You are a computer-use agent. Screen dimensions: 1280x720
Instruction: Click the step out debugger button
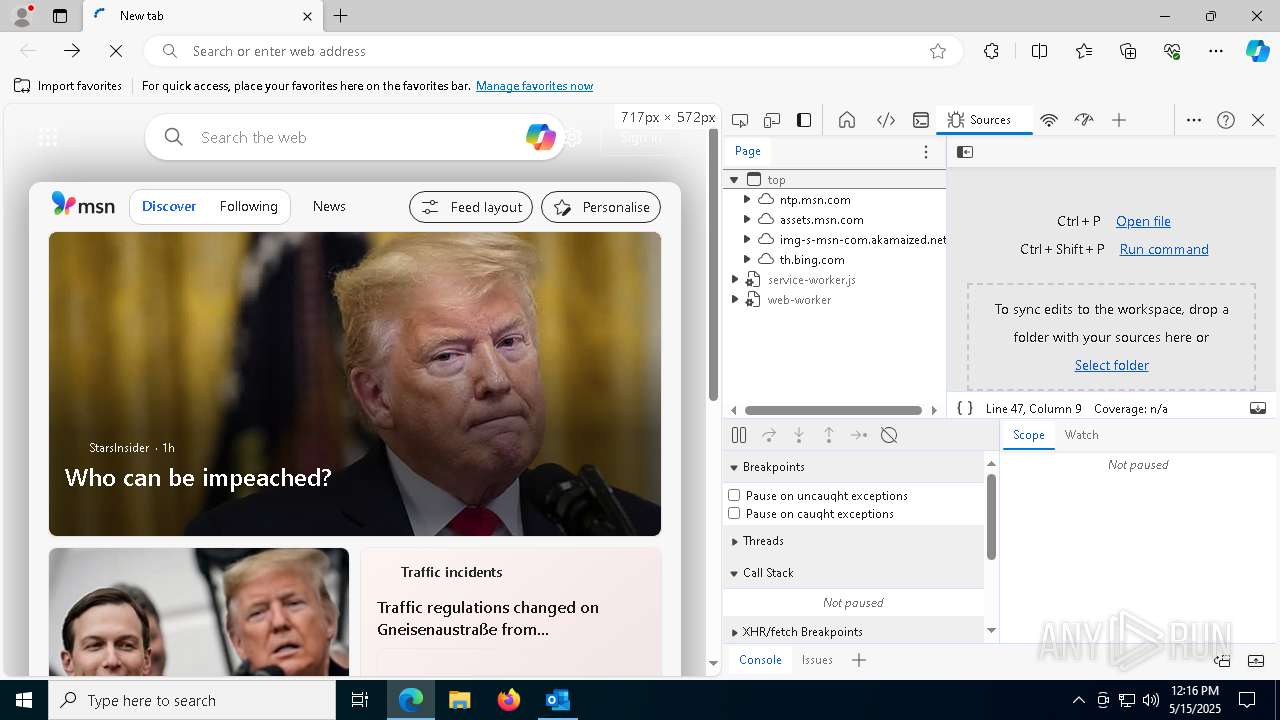[829, 435]
